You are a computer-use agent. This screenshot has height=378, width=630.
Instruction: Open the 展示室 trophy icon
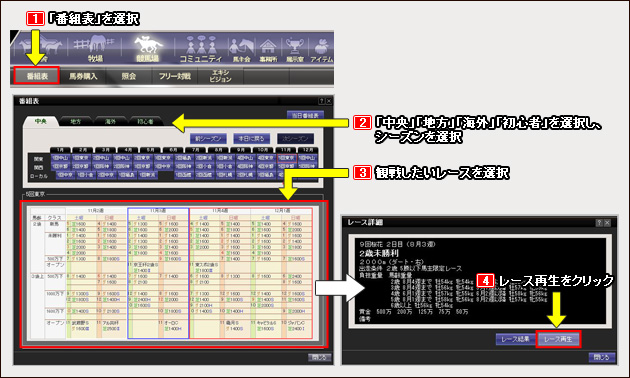[x=295, y=49]
